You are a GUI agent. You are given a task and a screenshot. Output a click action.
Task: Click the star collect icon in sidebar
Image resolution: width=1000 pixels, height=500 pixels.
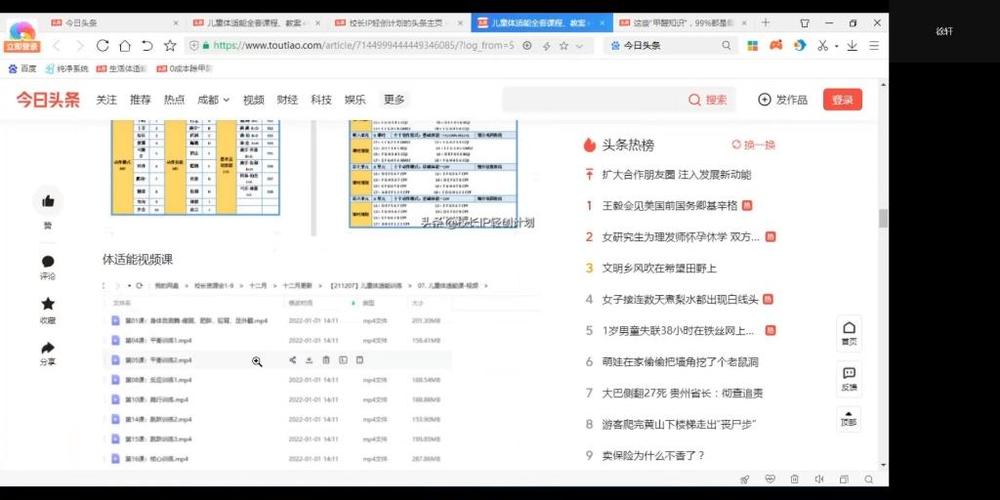(x=48, y=304)
